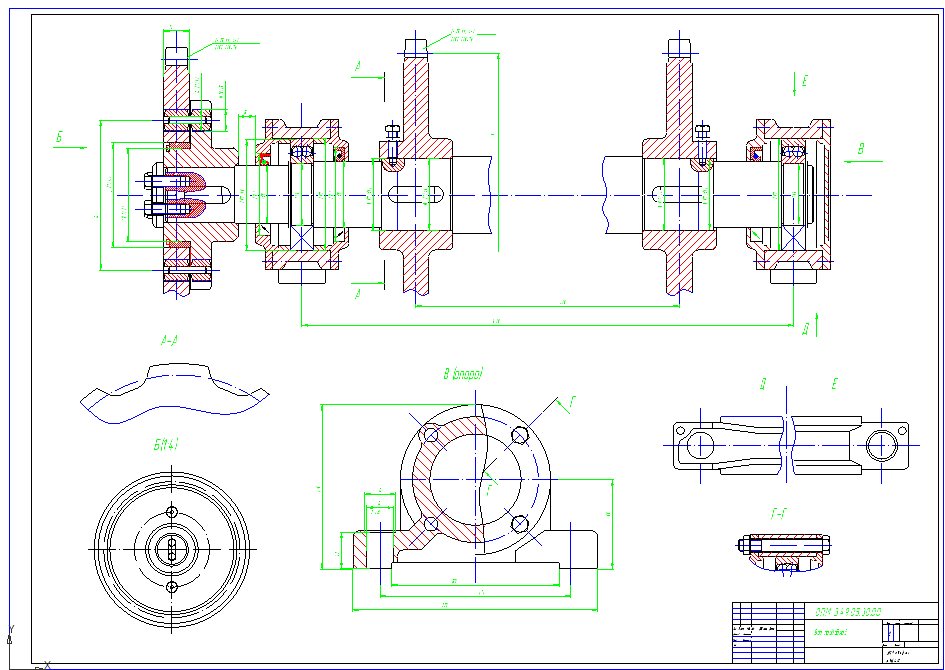Click the right round hole in view E

click(x=881, y=446)
